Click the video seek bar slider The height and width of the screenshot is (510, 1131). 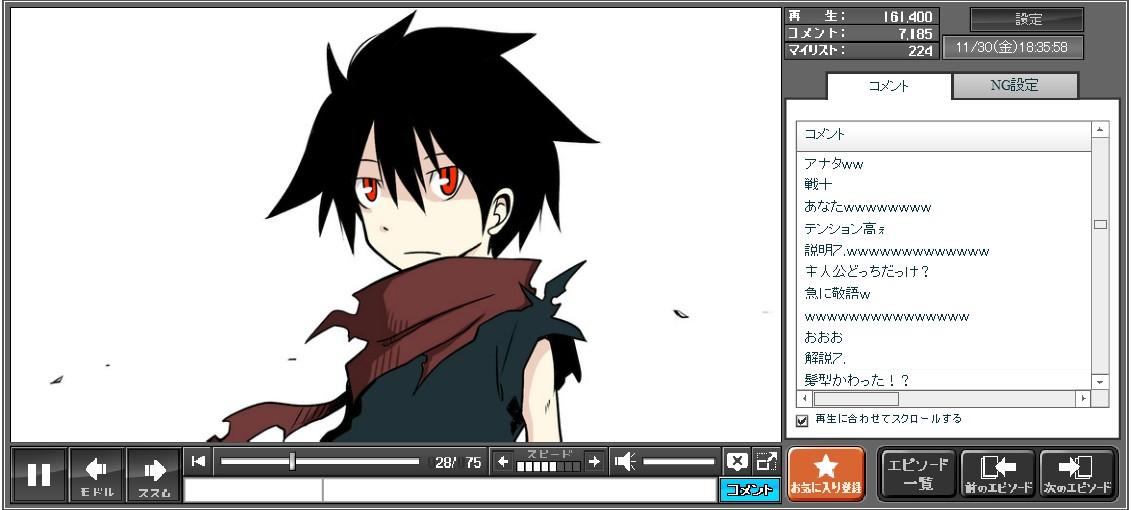[292, 461]
